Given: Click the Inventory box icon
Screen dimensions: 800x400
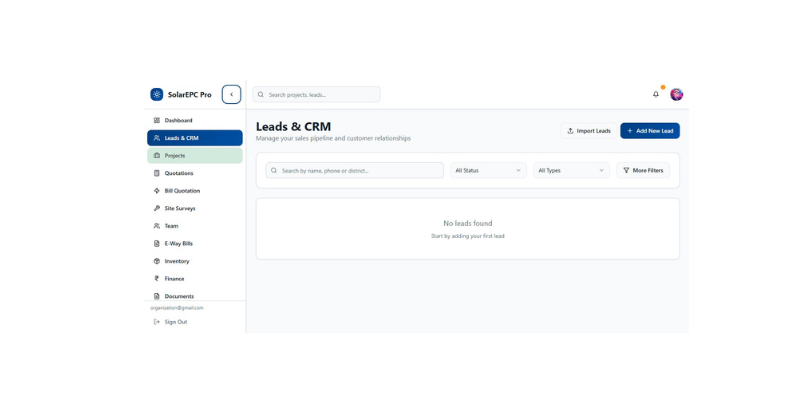Looking at the screenshot, I should tap(157, 261).
